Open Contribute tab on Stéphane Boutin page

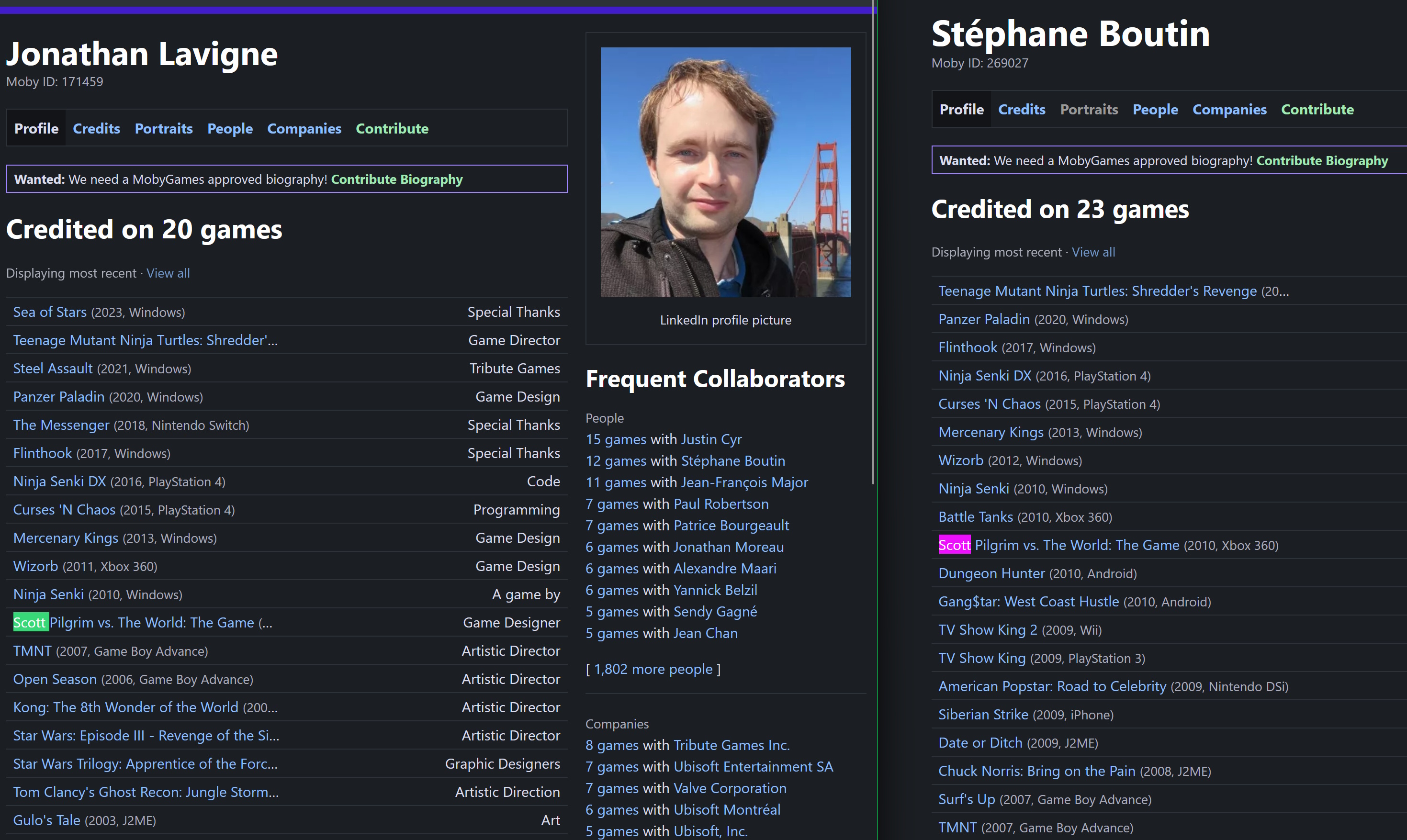pos(1317,109)
